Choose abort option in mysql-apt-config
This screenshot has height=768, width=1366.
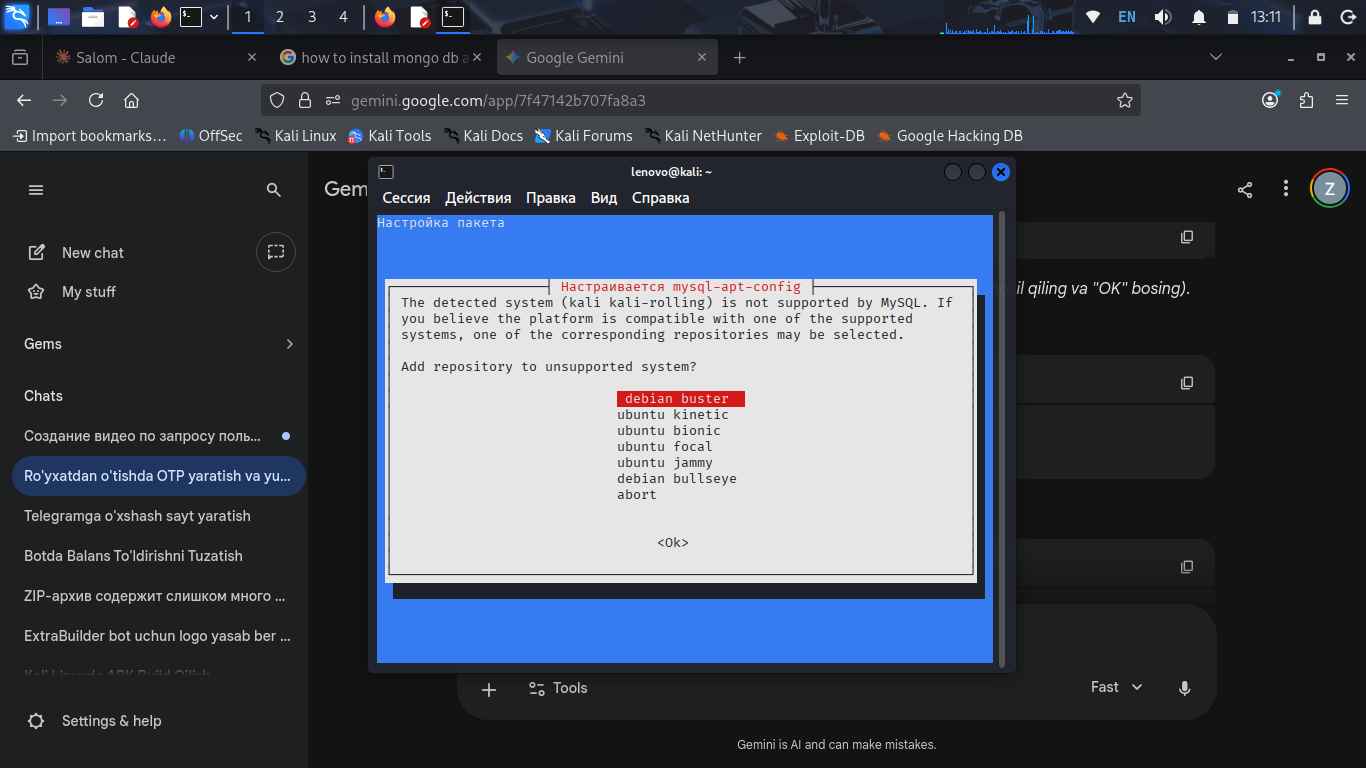tap(637, 495)
